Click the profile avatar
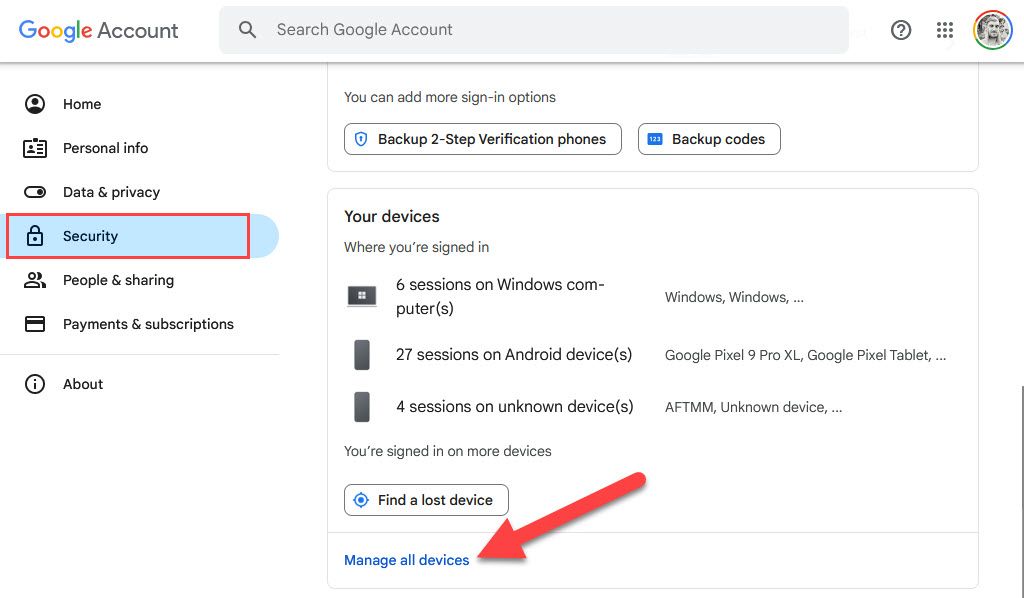The height and width of the screenshot is (598, 1024). 991,30
